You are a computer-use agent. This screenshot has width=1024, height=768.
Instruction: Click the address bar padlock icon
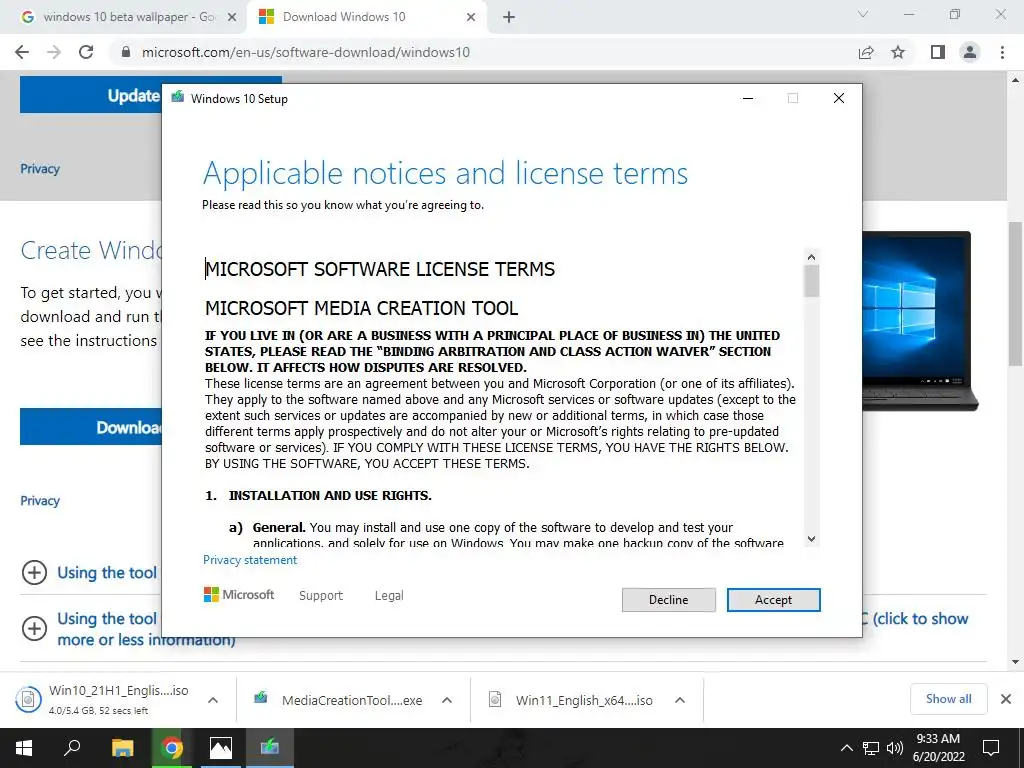click(126, 52)
